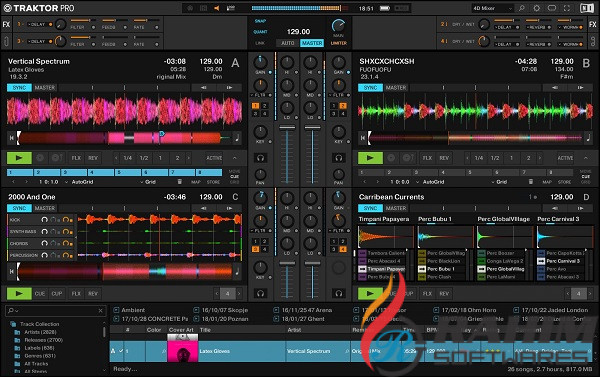
Task: Open the 17/10/22 Jaded London playlist
Action: coord(551,310)
